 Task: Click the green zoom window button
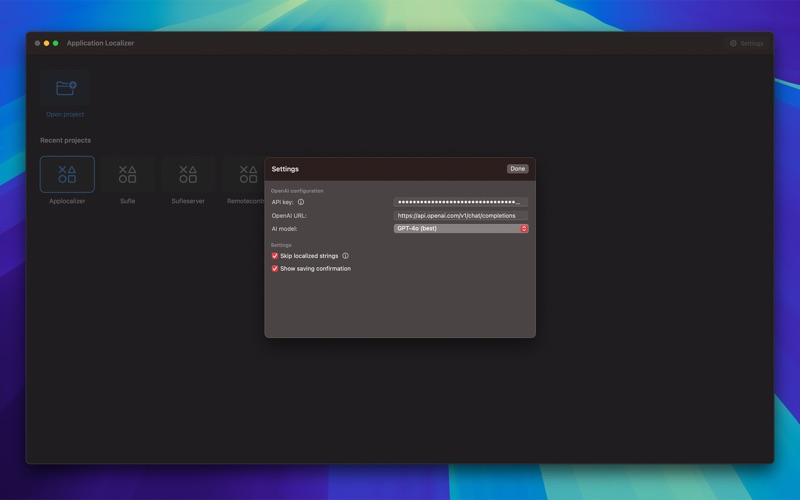click(56, 43)
